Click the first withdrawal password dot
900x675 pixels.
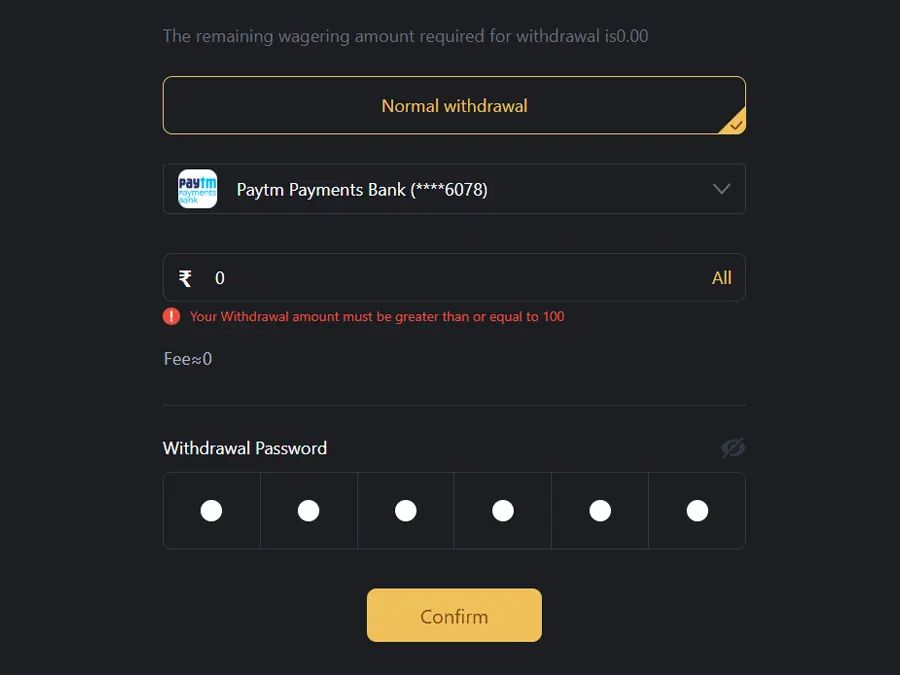tap(211, 510)
